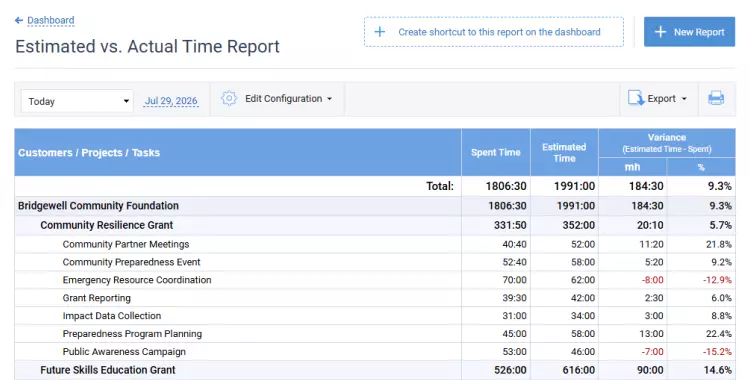Click Estimated Time 616:00 for Future Skills Education Grant
This screenshot has width=750, height=380.
tap(579, 370)
